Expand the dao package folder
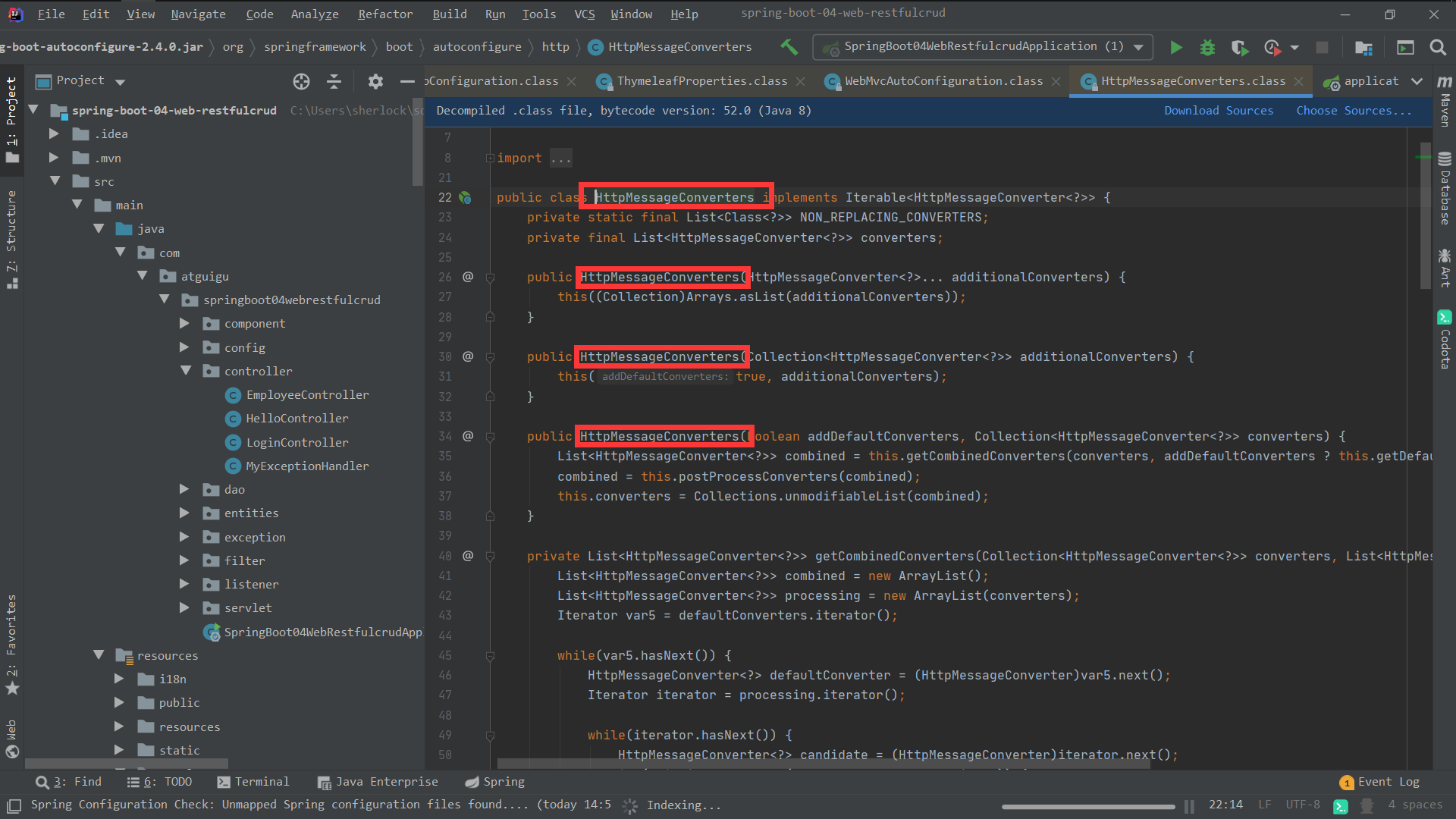This screenshot has height=819, width=1456. click(184, 489)
